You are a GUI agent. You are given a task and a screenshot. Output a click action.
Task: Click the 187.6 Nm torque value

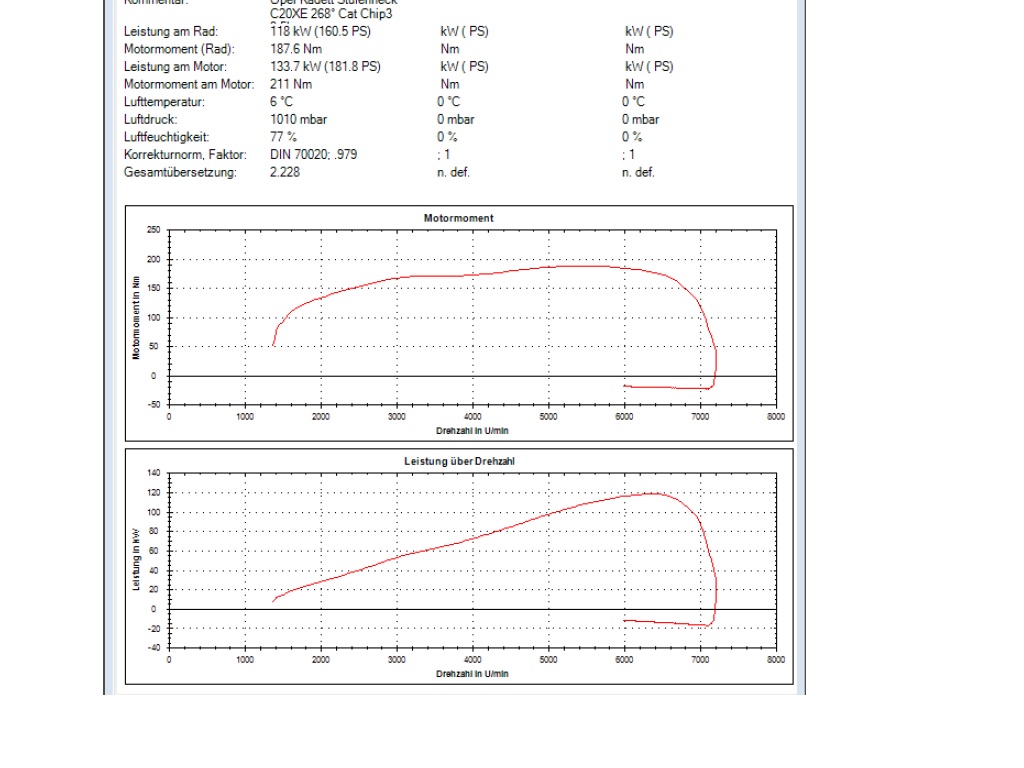296,49
